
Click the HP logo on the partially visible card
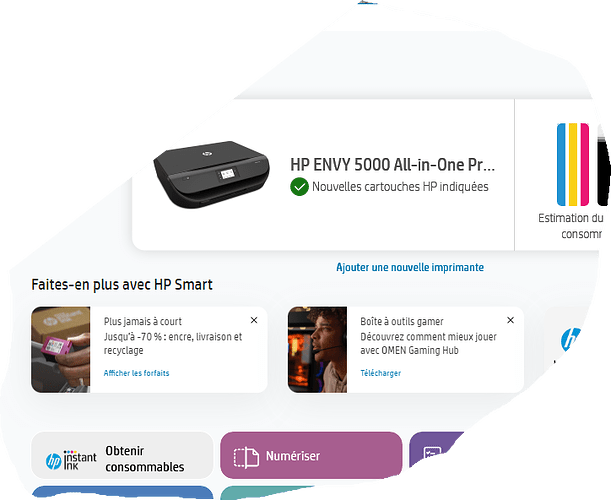[x=570, y=339]
